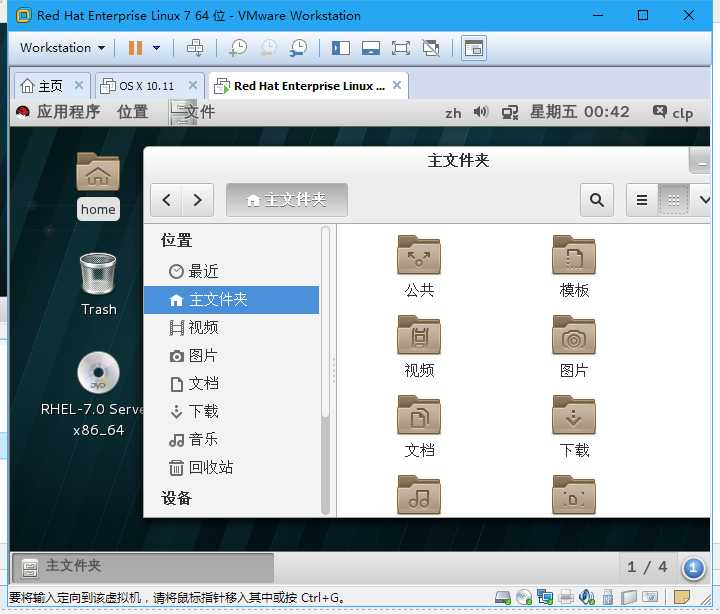Expand the power options arrow beside pause
The image size is (720, 614).
(x=157, y=48)
